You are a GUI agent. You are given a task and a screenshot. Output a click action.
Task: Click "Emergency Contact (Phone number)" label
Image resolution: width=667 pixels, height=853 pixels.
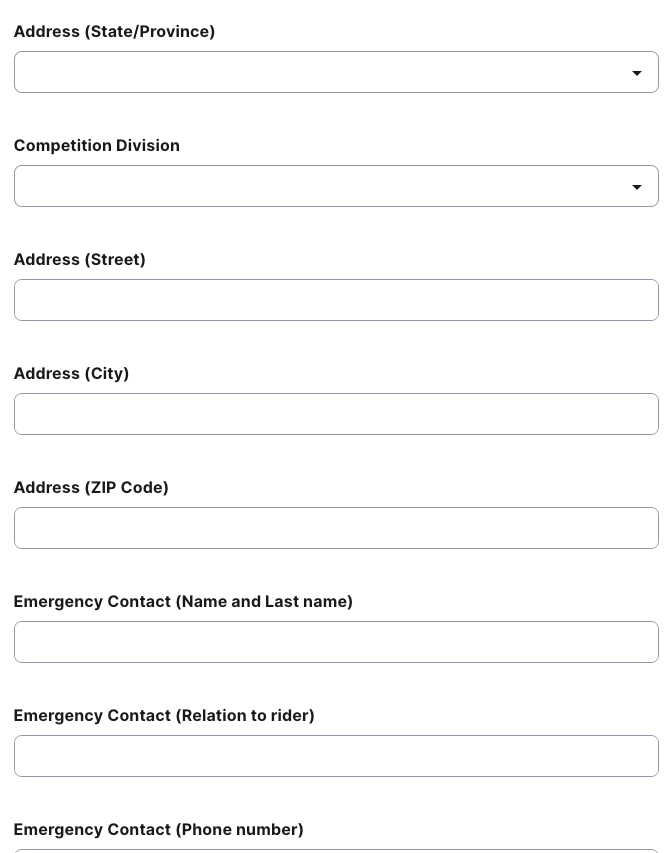158,829
